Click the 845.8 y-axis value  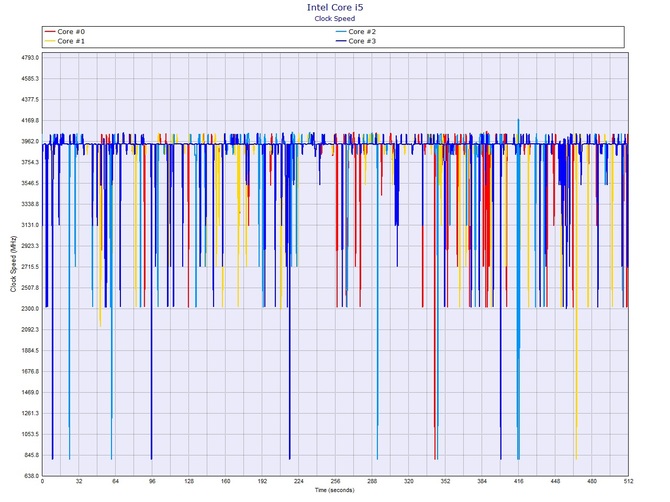click(32, 455)
